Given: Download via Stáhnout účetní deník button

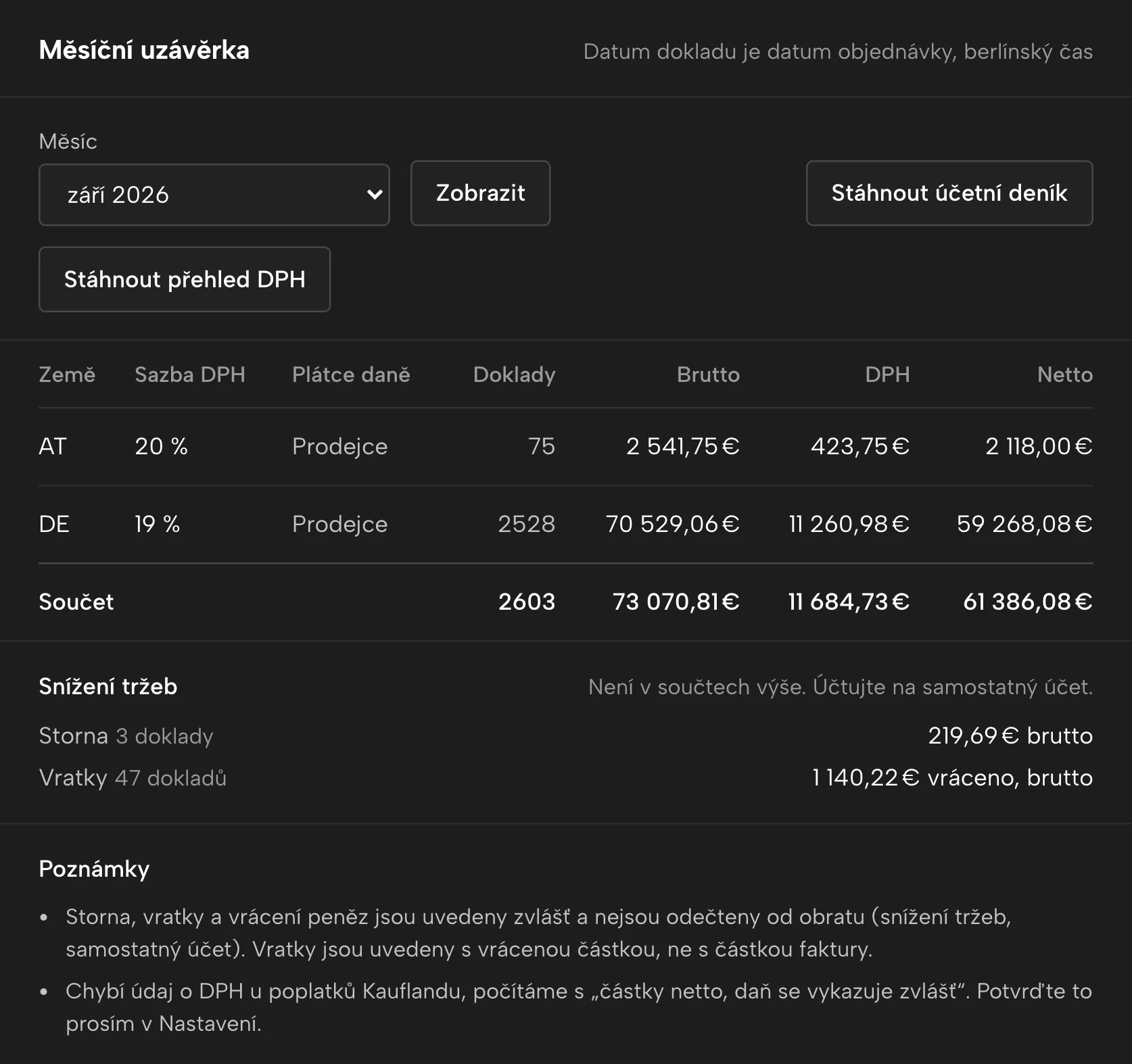Looking at the screenshot, I should click(949, 193).
